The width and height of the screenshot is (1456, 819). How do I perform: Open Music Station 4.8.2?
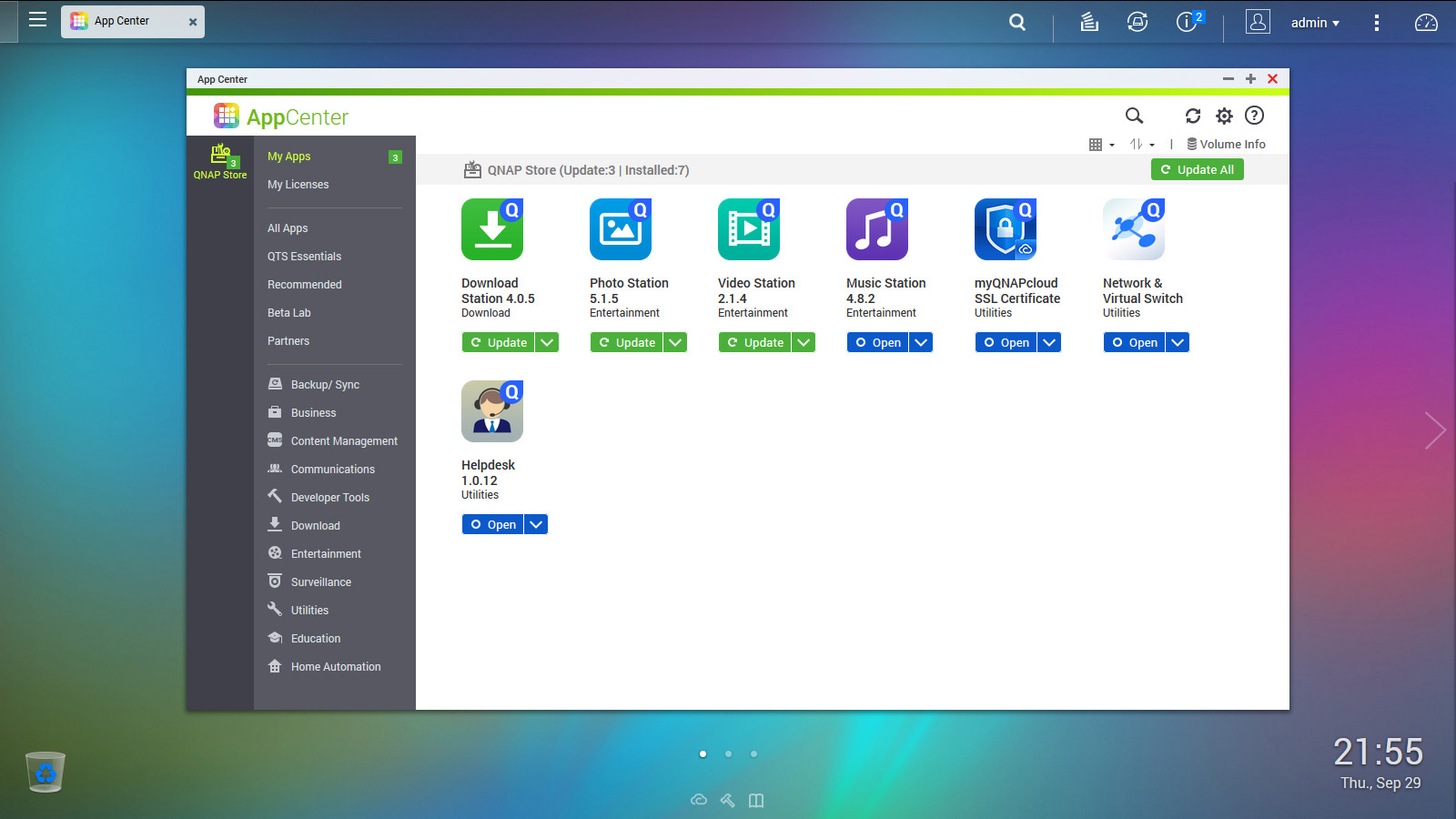tap(877, 342)
